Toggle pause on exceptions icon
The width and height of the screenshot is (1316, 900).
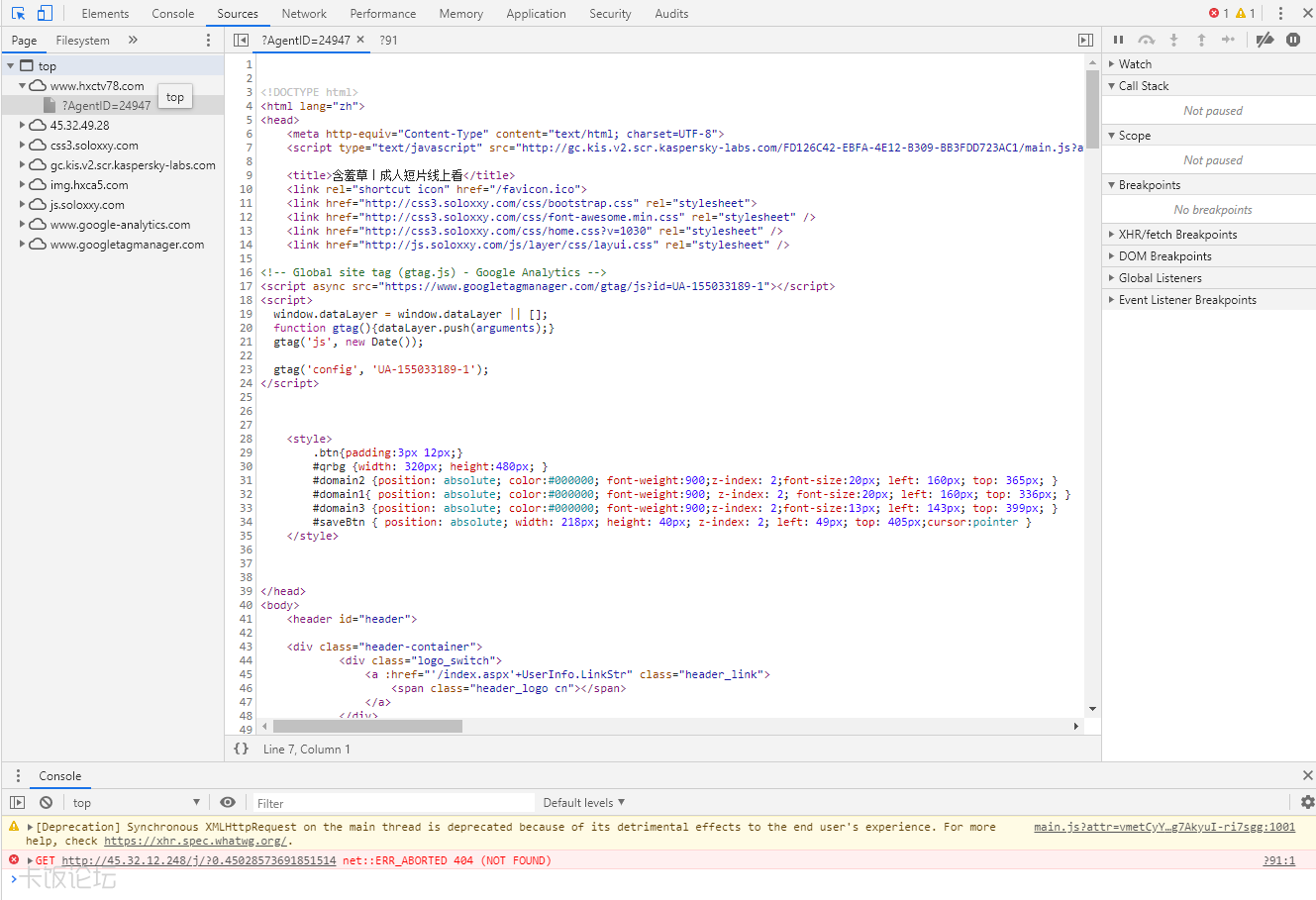click(1293, 40)
